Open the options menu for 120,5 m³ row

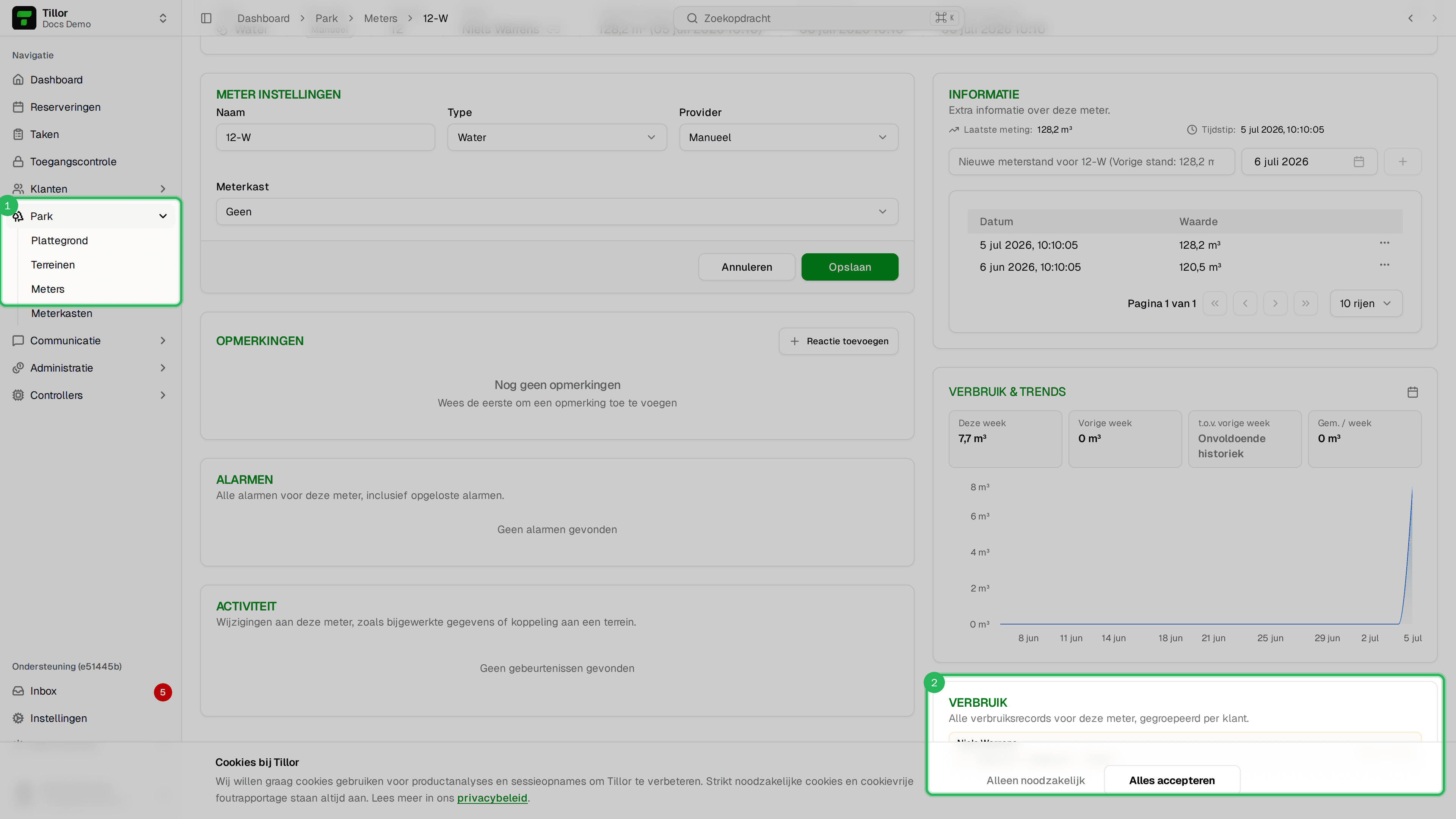click(1384, 265)
